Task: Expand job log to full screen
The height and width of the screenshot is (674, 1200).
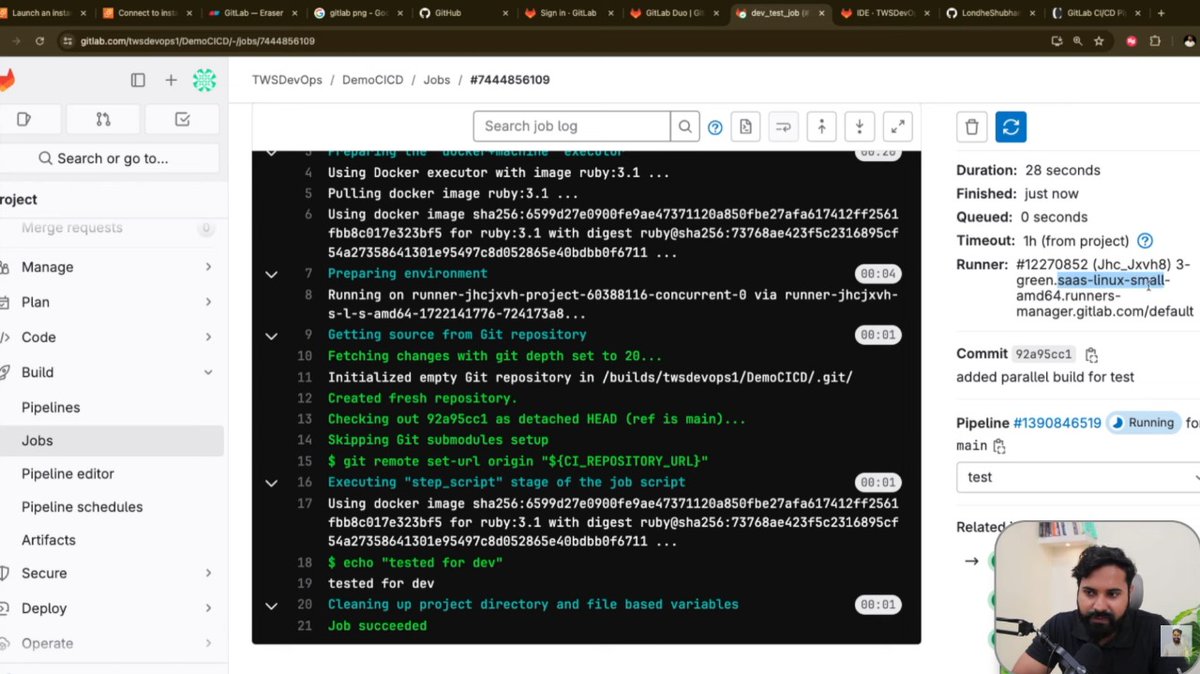Action: (898, 127)
